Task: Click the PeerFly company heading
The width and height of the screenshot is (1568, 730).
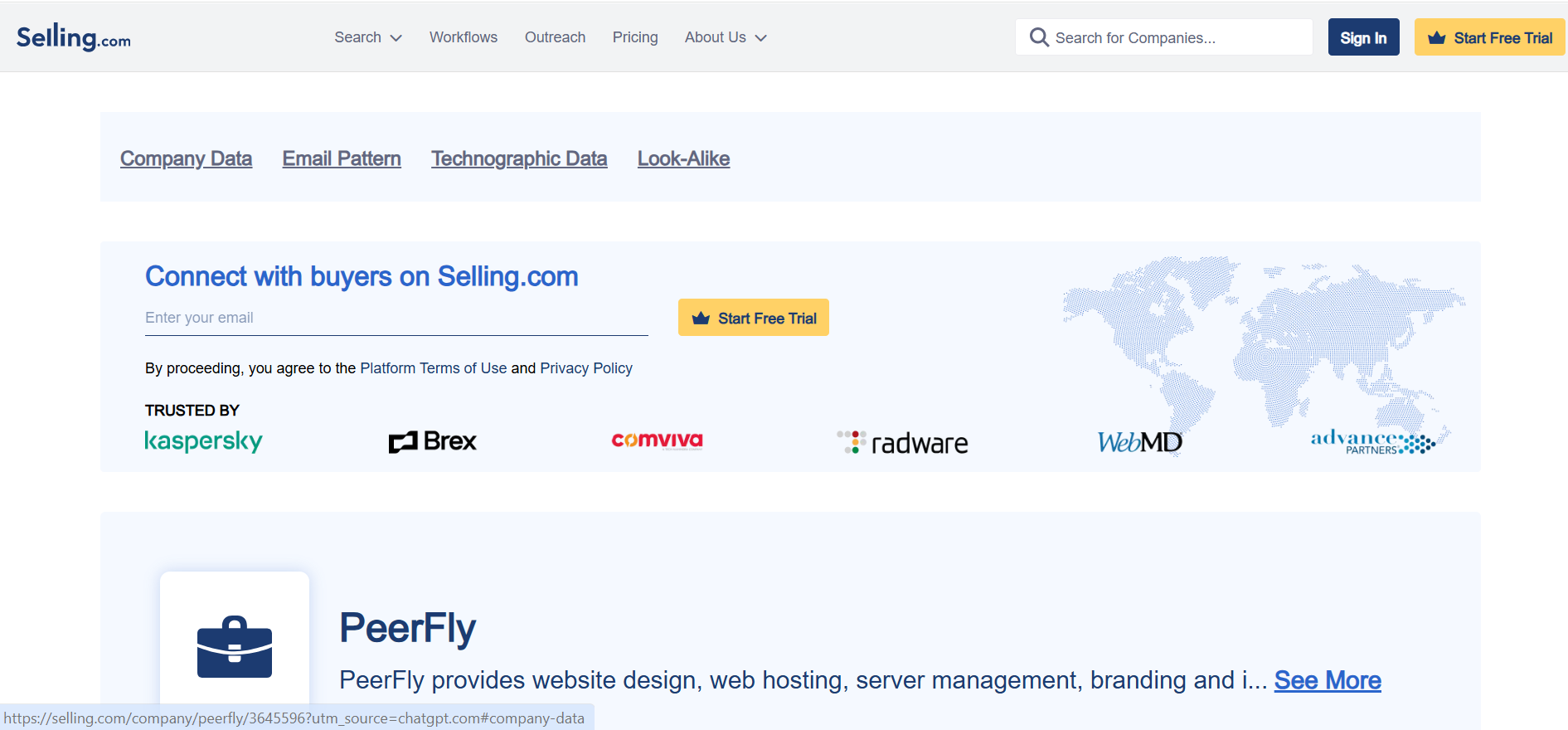Action: pyautogui.click(x=408, y=628)
